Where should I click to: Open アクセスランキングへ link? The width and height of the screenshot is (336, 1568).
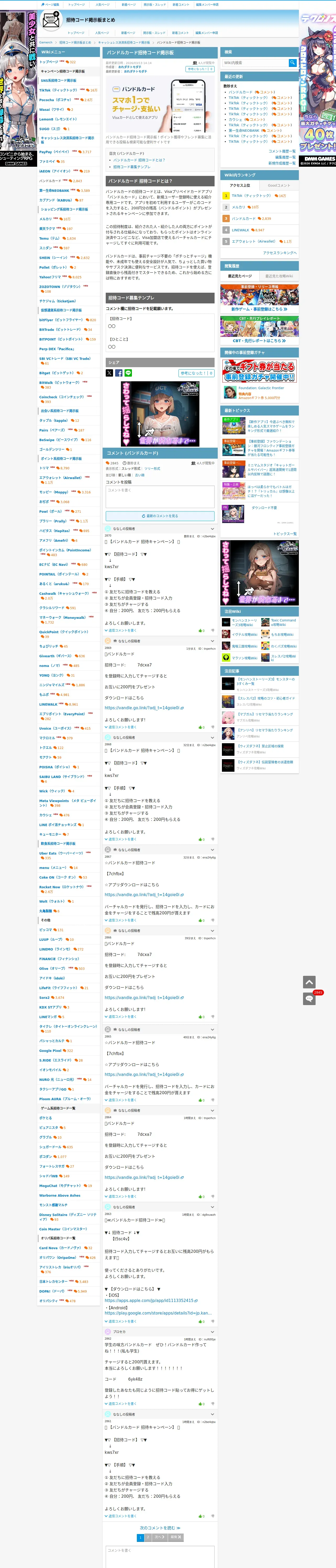[x=280, y=253]
